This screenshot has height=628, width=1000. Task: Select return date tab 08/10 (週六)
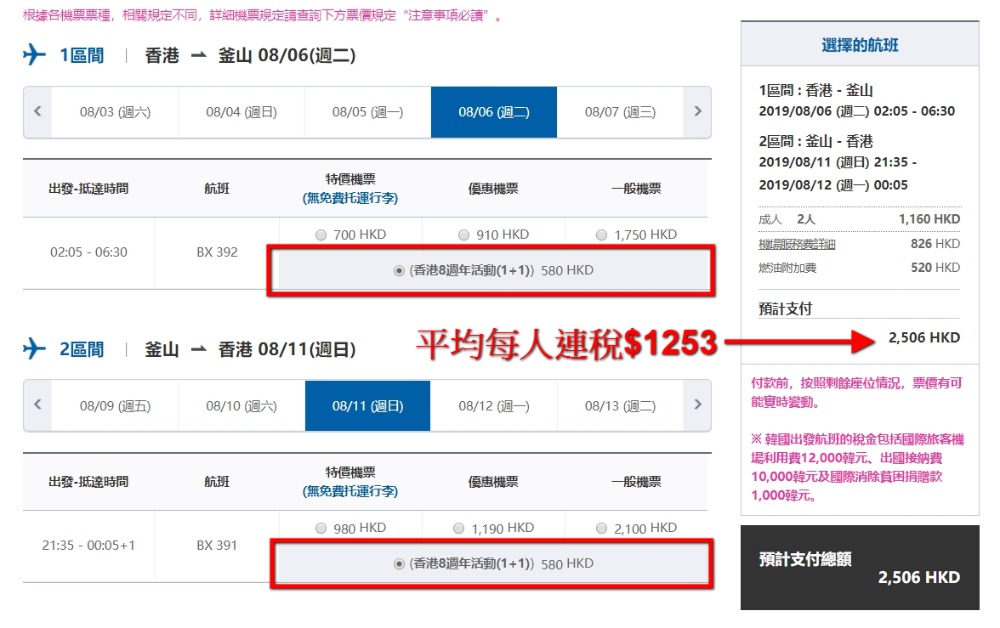pyautogui.click(x=241, y=406)
